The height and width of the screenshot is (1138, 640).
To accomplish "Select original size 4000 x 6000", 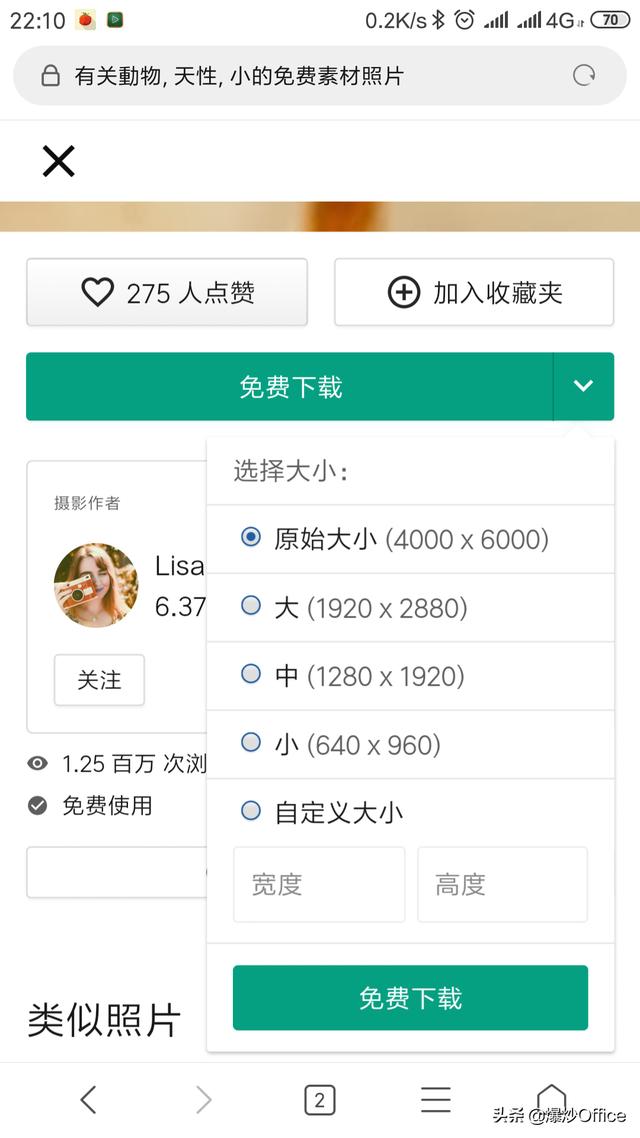I will coord(251,537).
